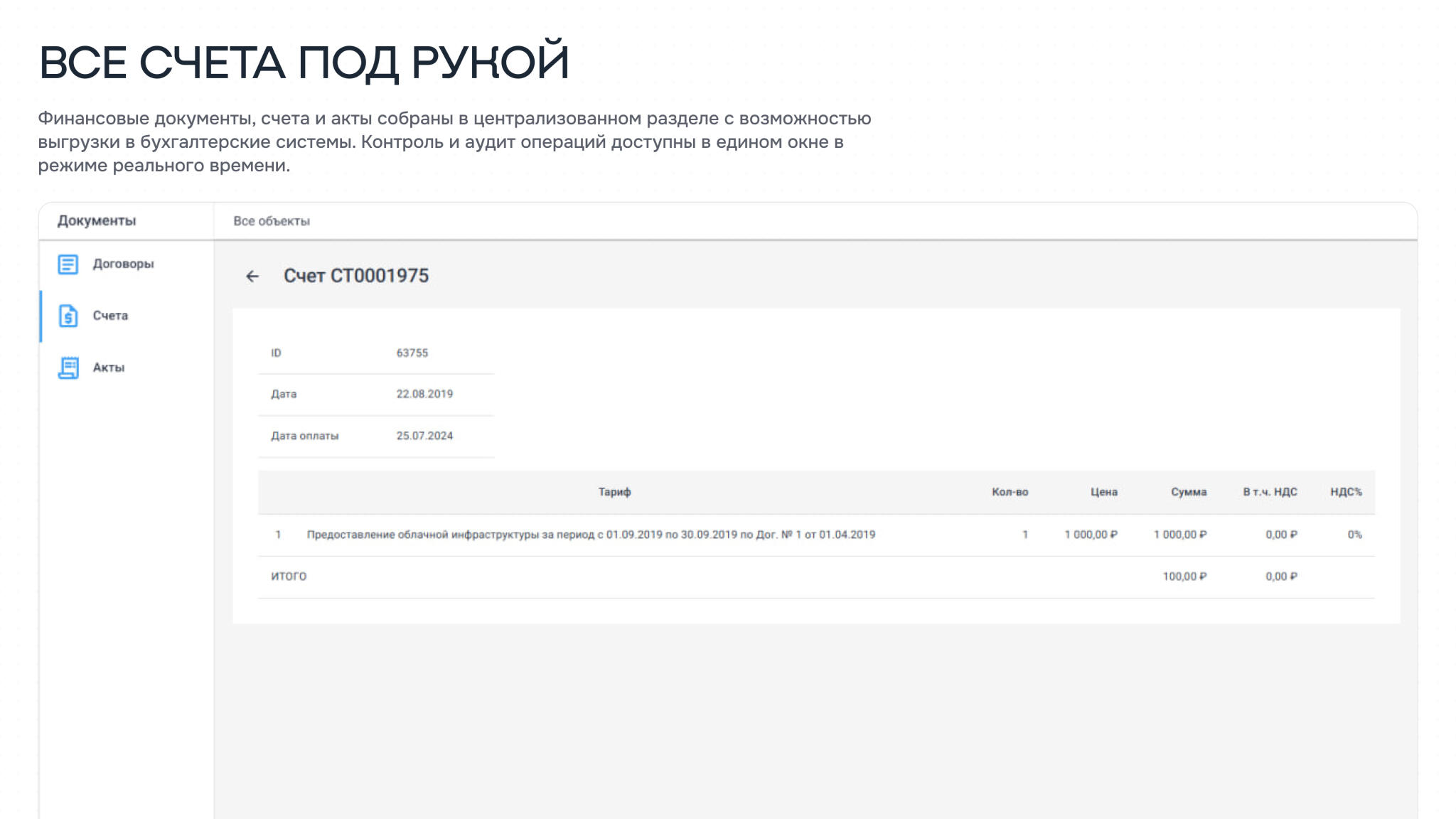Open the Акты sidebar section label
Viewport: 1456px width, 819px height.
pos(109,368)
